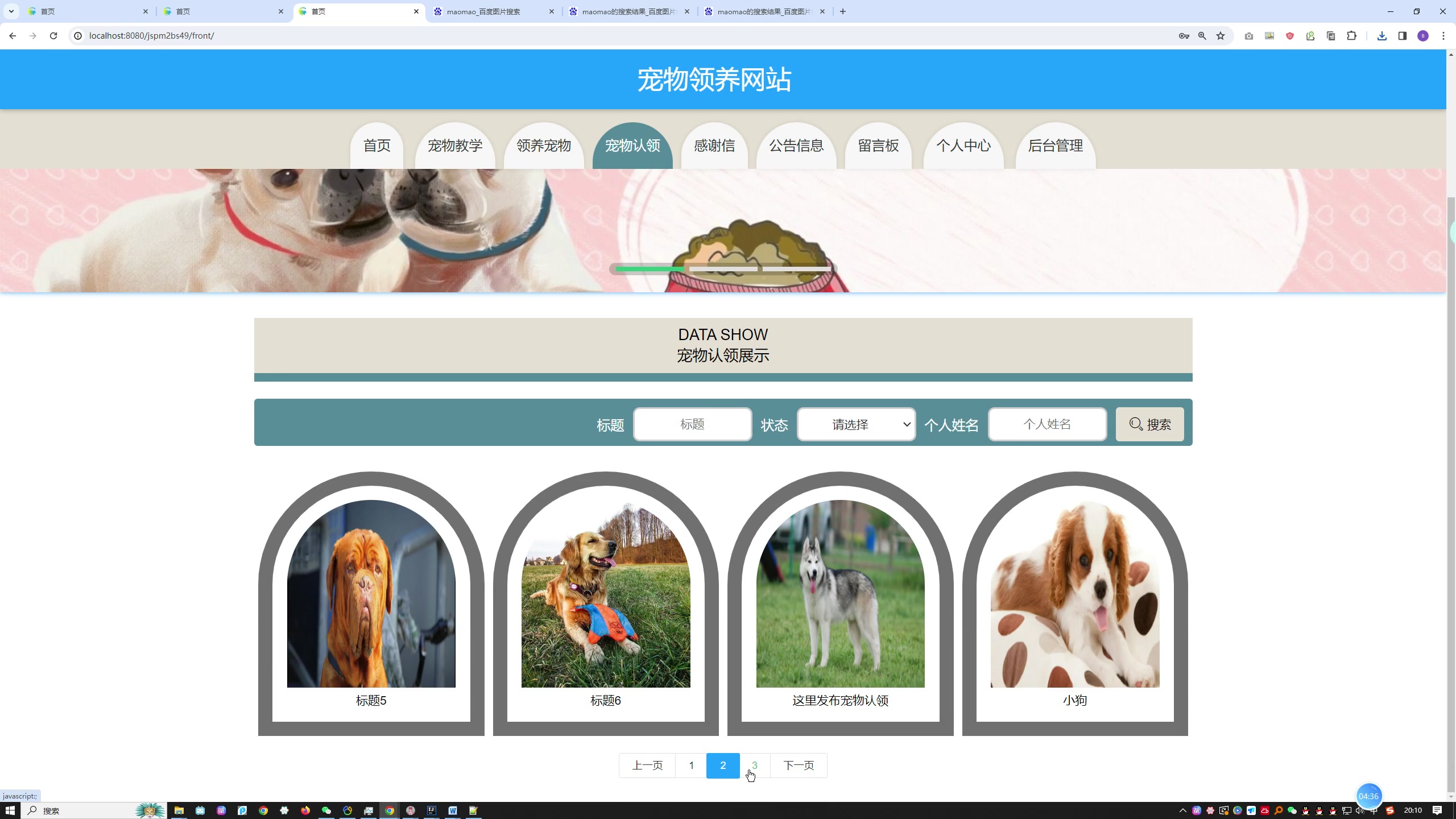Open the 小狗 puppy card image
Screen dimensions: 1456x819
pyautogui.click(x=1075, y=593)
